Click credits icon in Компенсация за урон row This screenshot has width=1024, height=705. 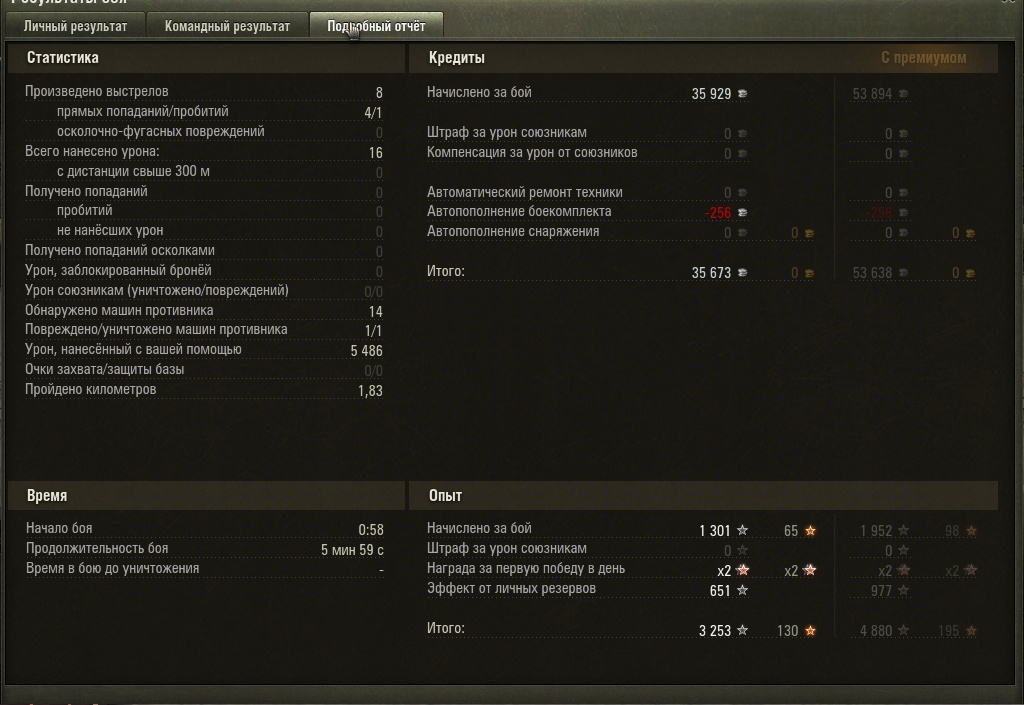click(x=743, y=153)
